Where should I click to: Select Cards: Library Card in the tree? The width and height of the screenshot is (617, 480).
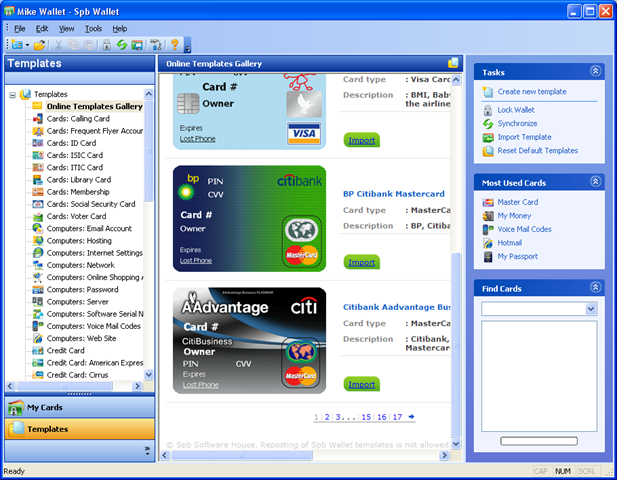coord(79,180)
